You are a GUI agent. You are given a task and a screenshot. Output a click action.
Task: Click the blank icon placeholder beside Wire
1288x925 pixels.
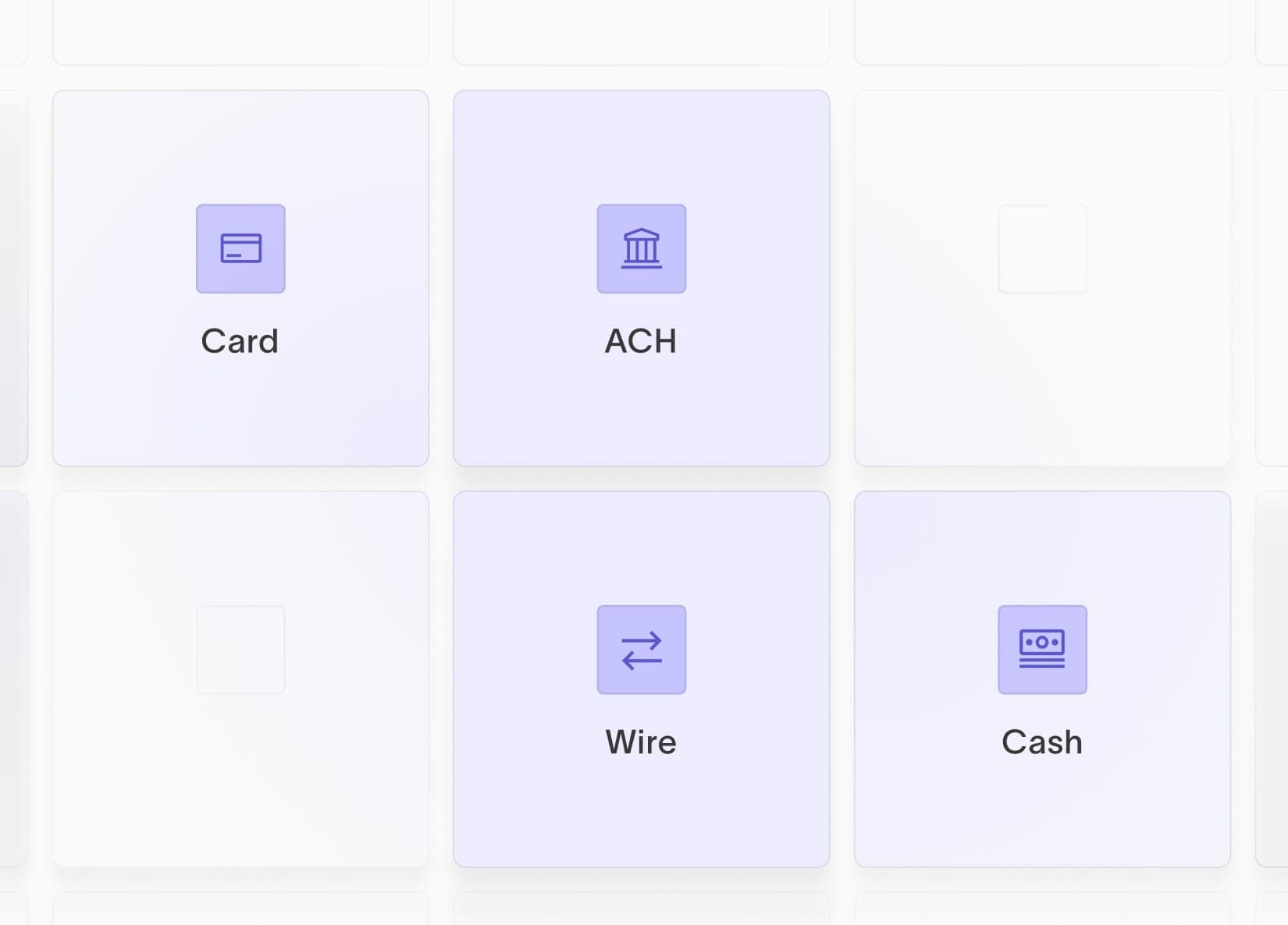pyautogui.click(x=240, y=649)
